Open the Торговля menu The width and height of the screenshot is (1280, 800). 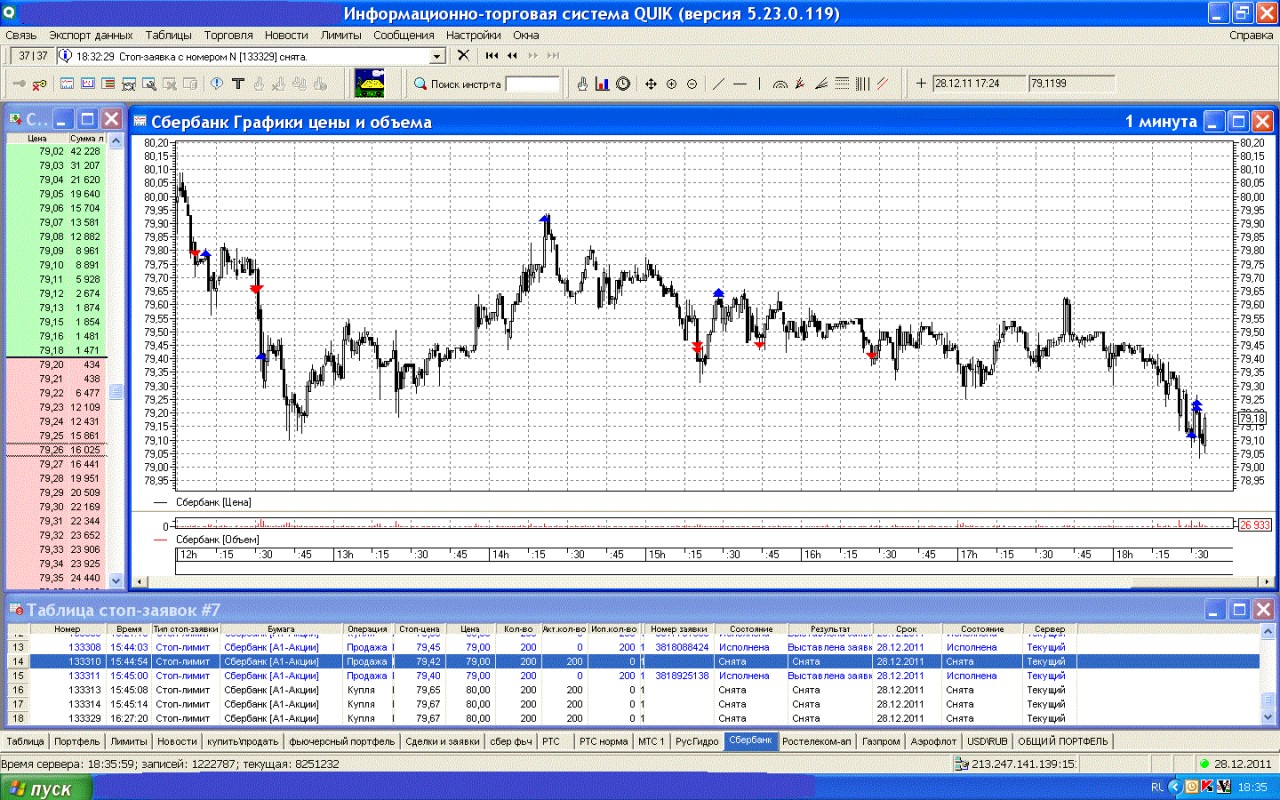[228, 35]
